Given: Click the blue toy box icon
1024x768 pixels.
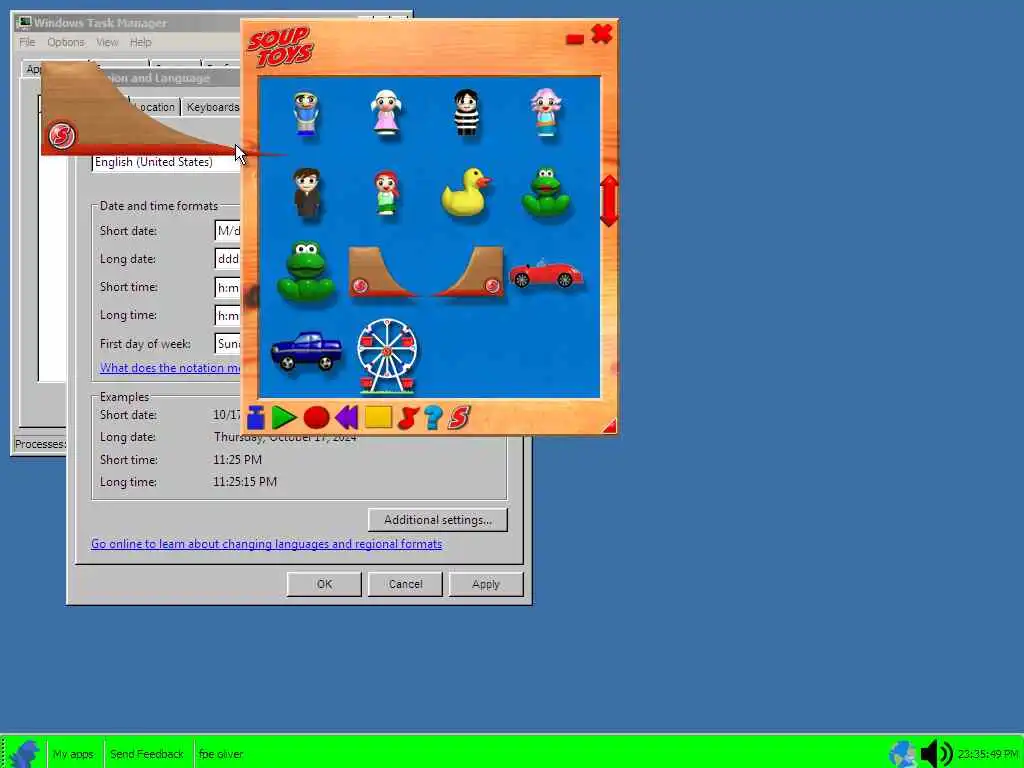Looking at the screenshot, I should pyautogui.click(x=256, y=417).
